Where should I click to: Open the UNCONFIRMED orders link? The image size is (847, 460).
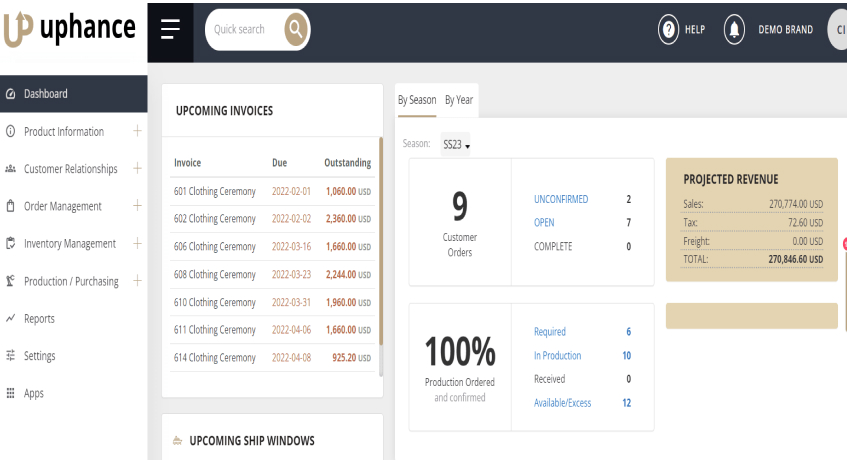[x=561, y=200]
